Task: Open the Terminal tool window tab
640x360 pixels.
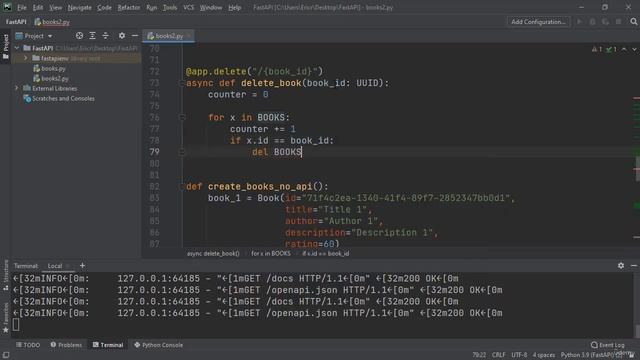Action: pyautogui.click(x=108, y=345)
